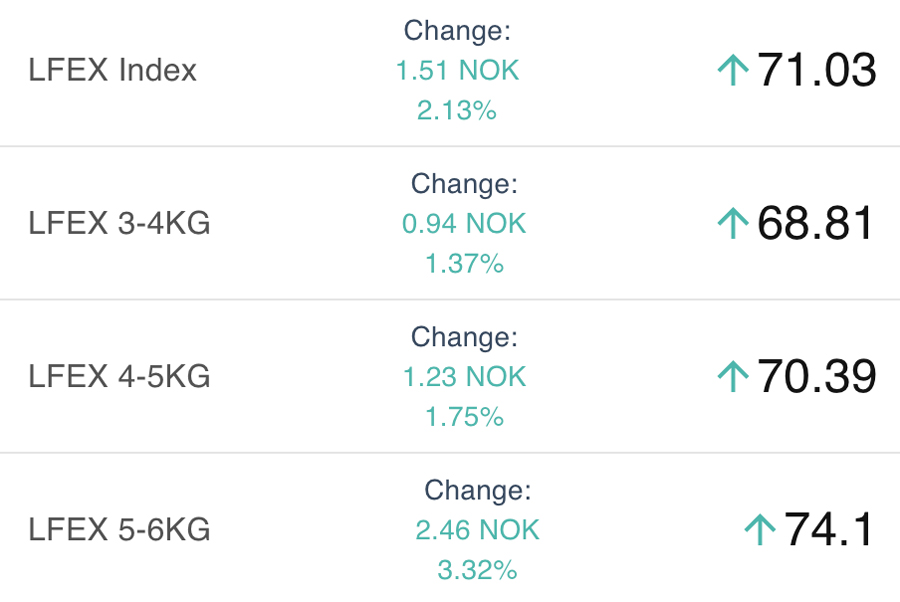The height and width of the screenshot is (602, 900).
Task: Click the 2.13% change percentage
Action: point(457,110)
